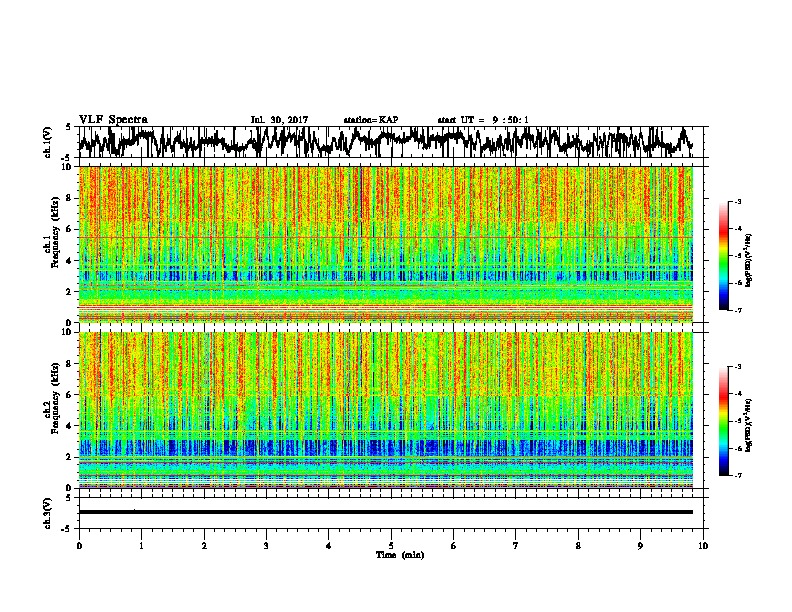Click the "ch.1(V)" waveform axis label
The image size is (792, 612).
[x=47, y=142]
